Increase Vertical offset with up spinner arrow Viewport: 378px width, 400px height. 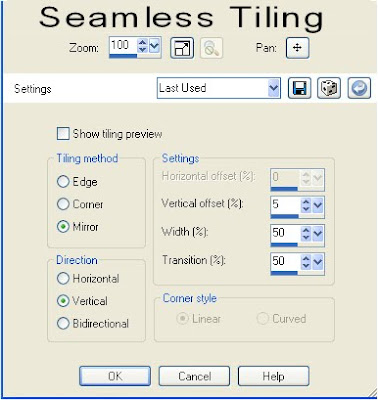[306, 202]
